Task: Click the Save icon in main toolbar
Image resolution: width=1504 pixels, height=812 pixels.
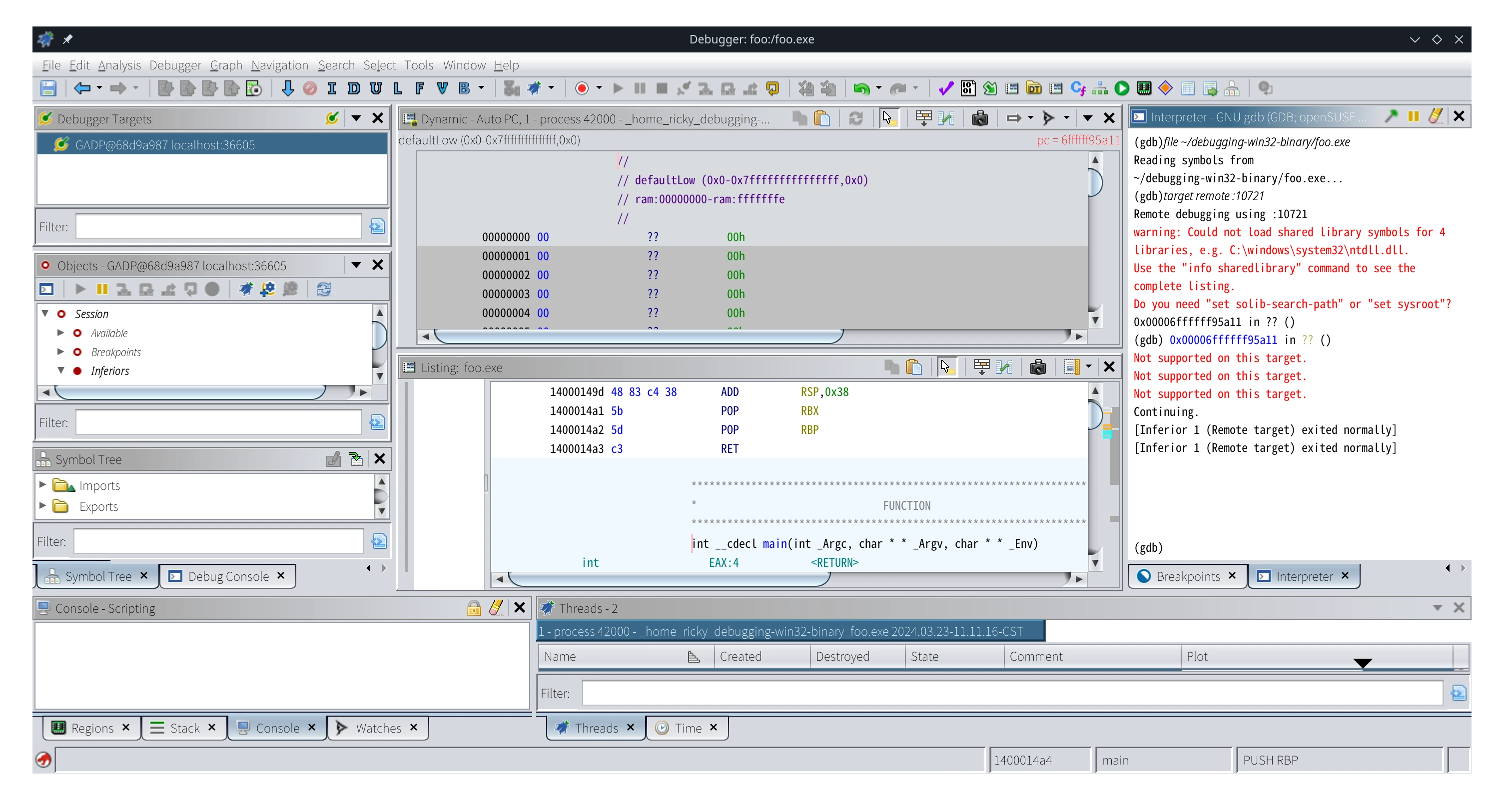Action: (x=48, y=89)
